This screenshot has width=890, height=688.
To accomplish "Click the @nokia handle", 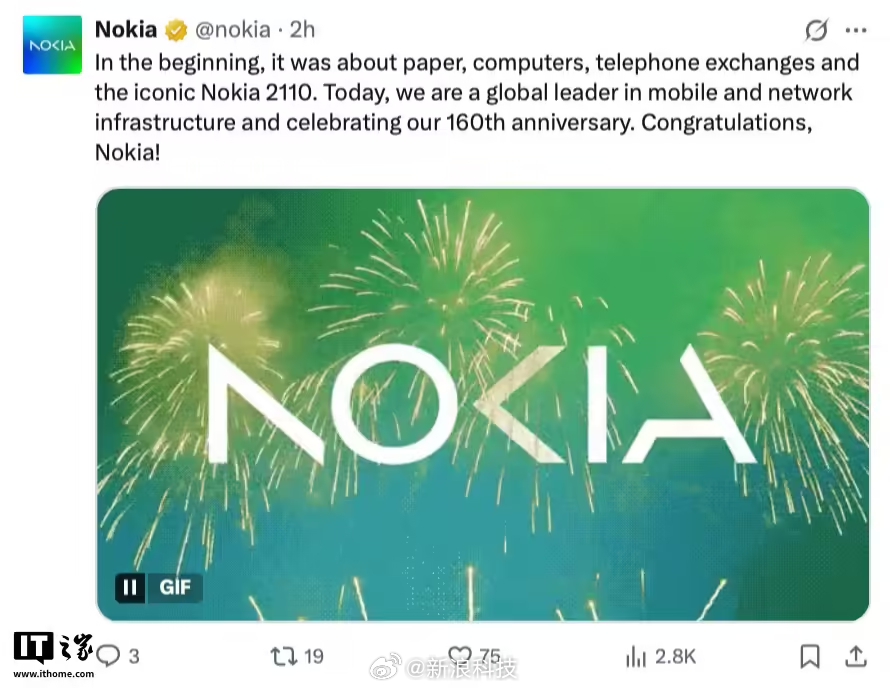I will click(x=231, y=30).
